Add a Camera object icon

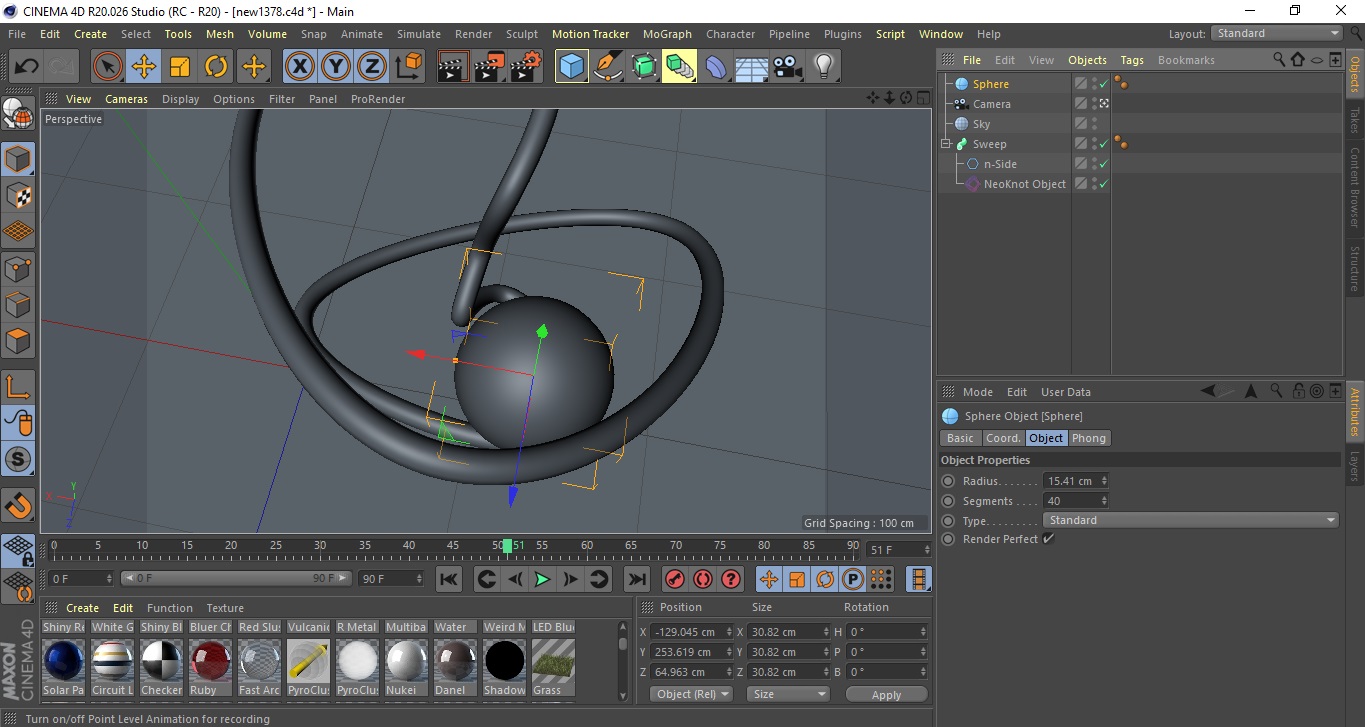788,67
